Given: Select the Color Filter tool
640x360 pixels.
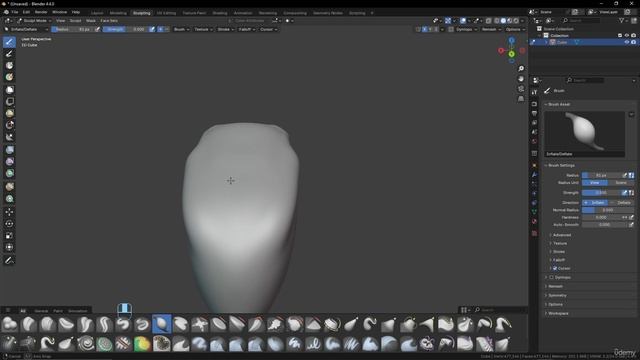Looking at the screenshot, I should coord(9,173).
